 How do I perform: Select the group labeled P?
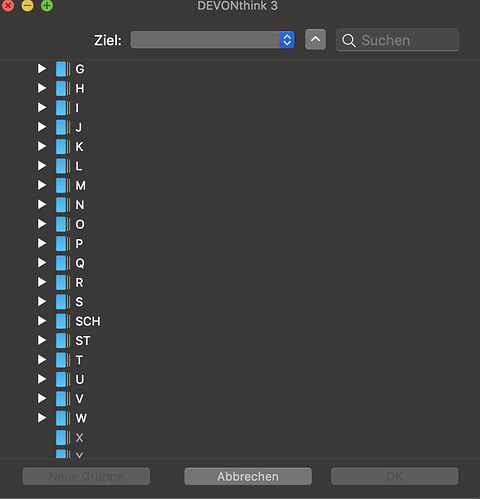pos(79,244)
